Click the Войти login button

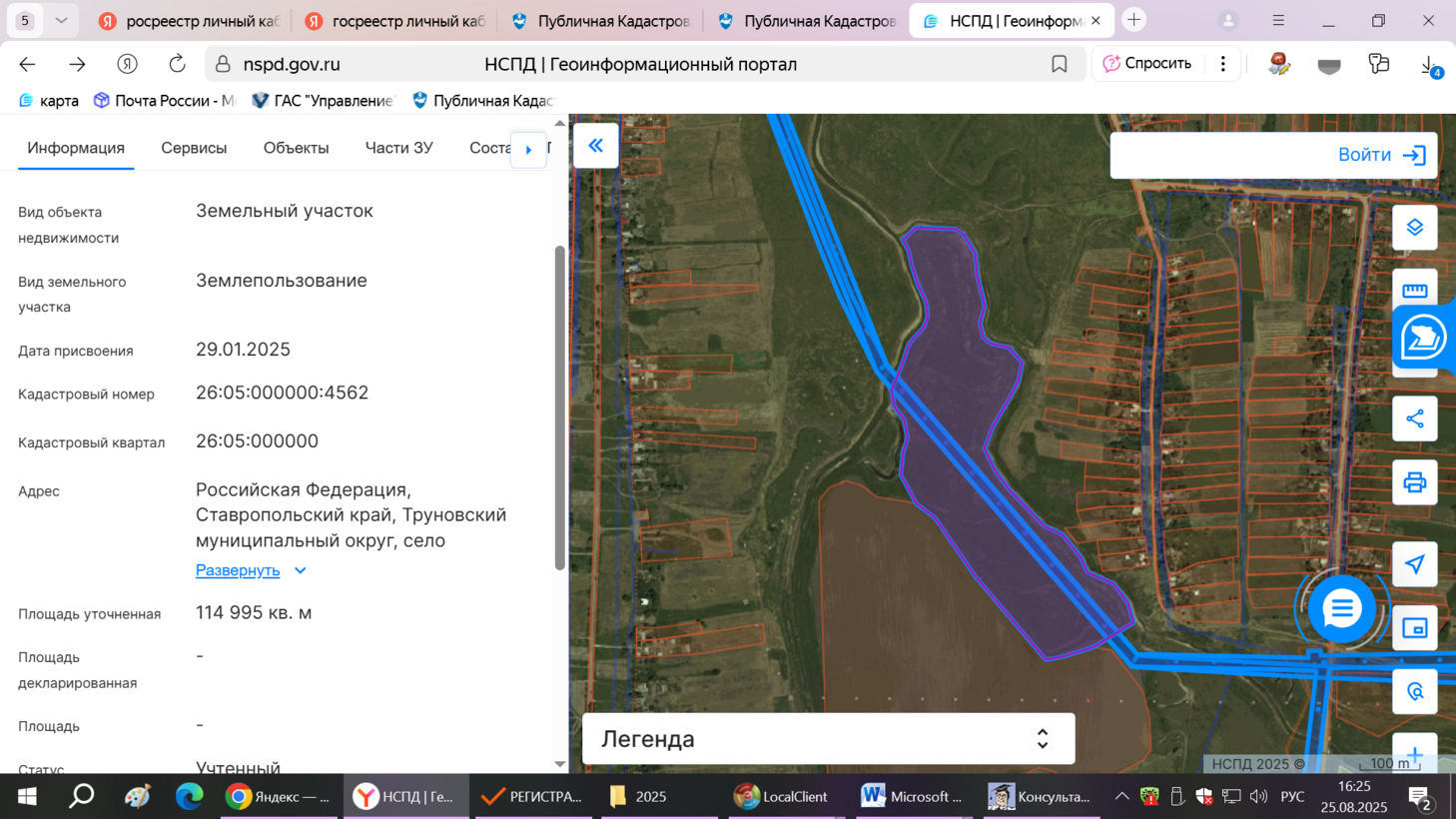[x=1380, y=155]
